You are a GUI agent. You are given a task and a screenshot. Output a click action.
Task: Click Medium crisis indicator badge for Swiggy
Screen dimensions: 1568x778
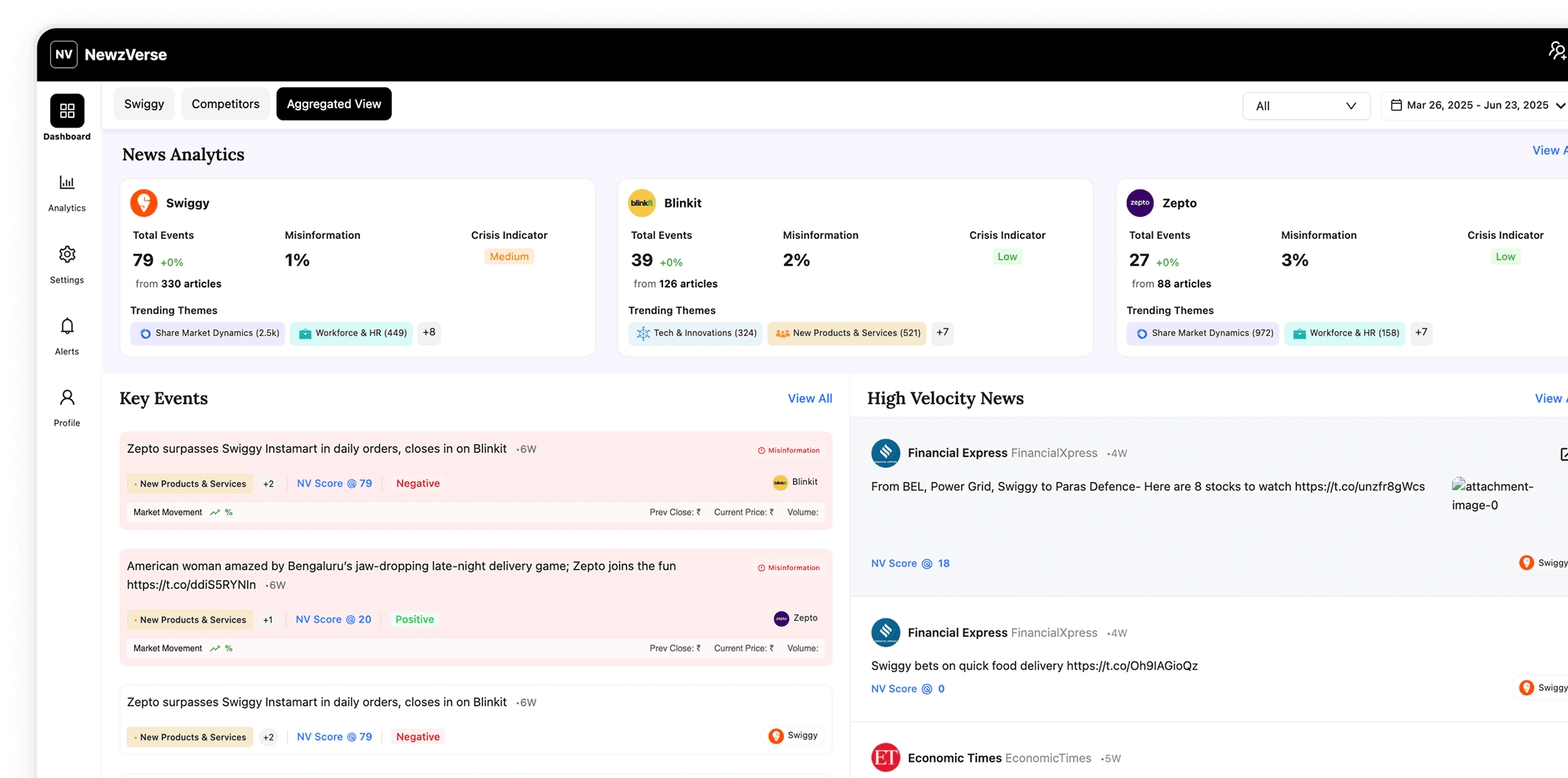509,257
